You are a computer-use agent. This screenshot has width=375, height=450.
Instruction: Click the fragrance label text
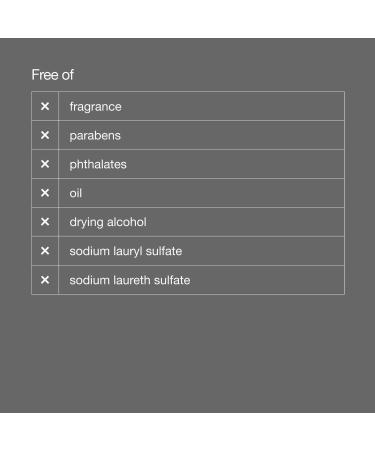pyautogui.click(x=95, y=107)
